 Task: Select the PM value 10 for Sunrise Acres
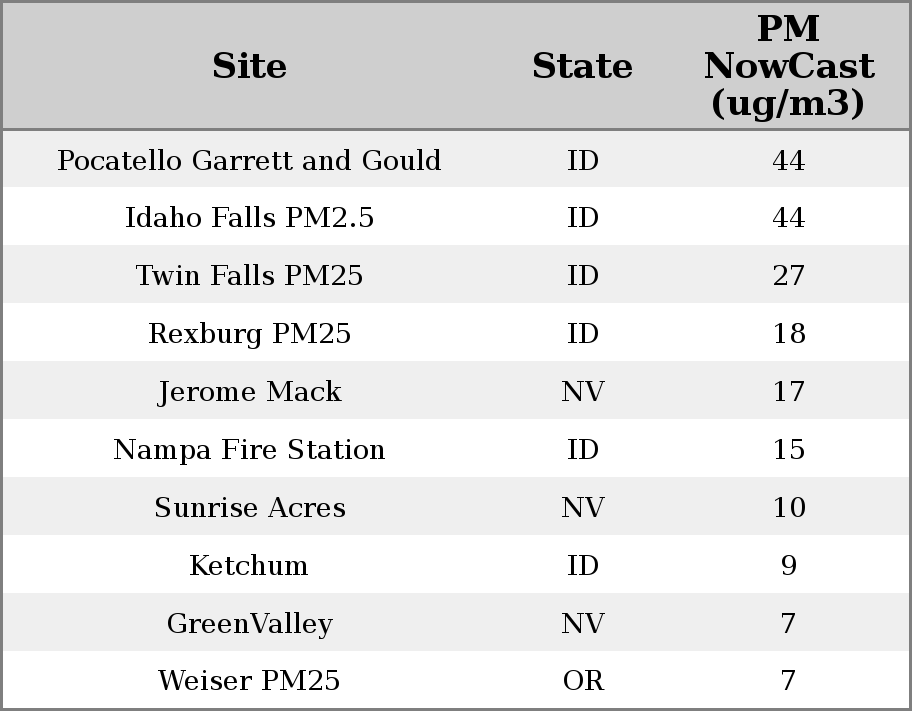[x=788, y=508]
